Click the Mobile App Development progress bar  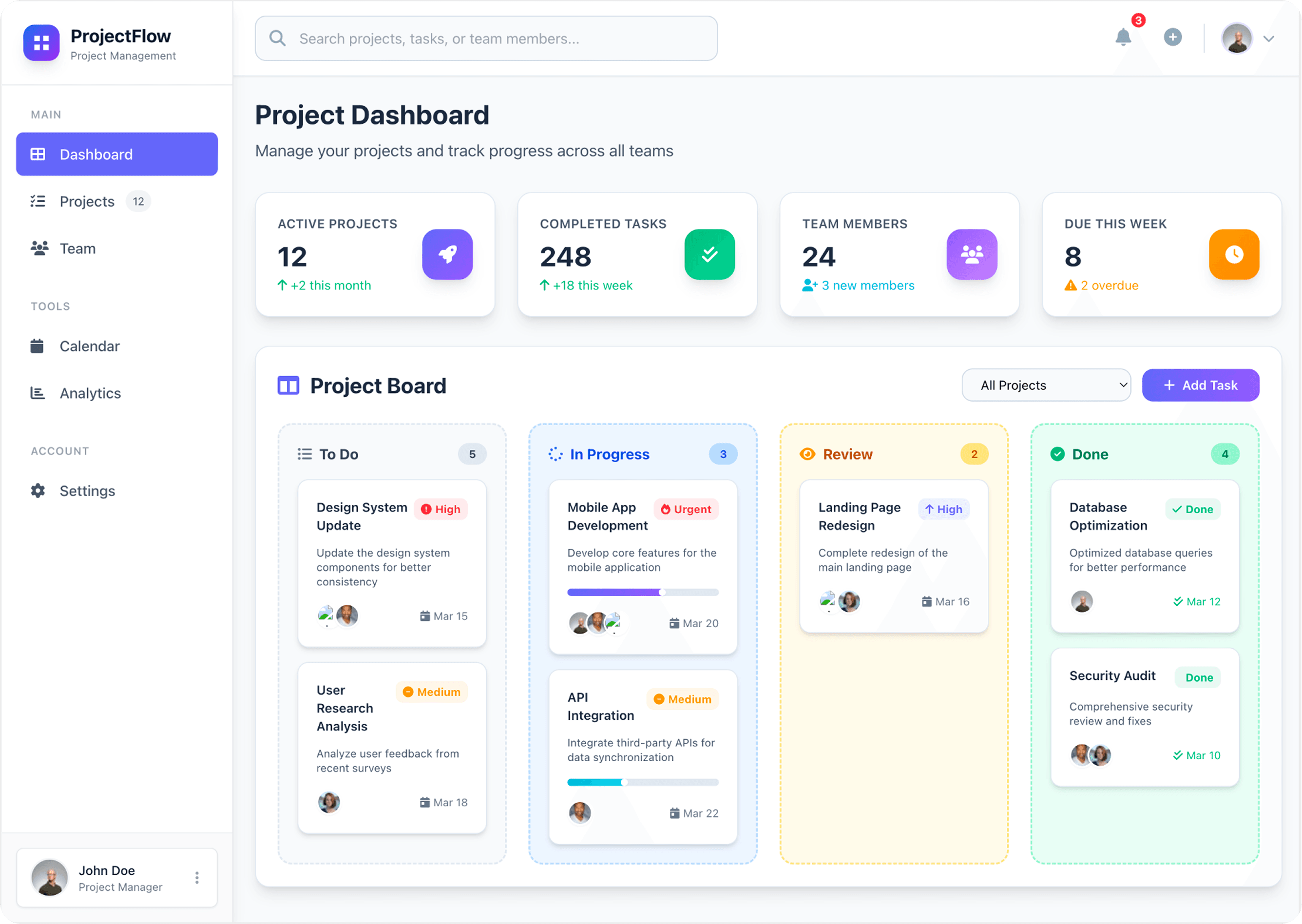(x=643, y=592)
